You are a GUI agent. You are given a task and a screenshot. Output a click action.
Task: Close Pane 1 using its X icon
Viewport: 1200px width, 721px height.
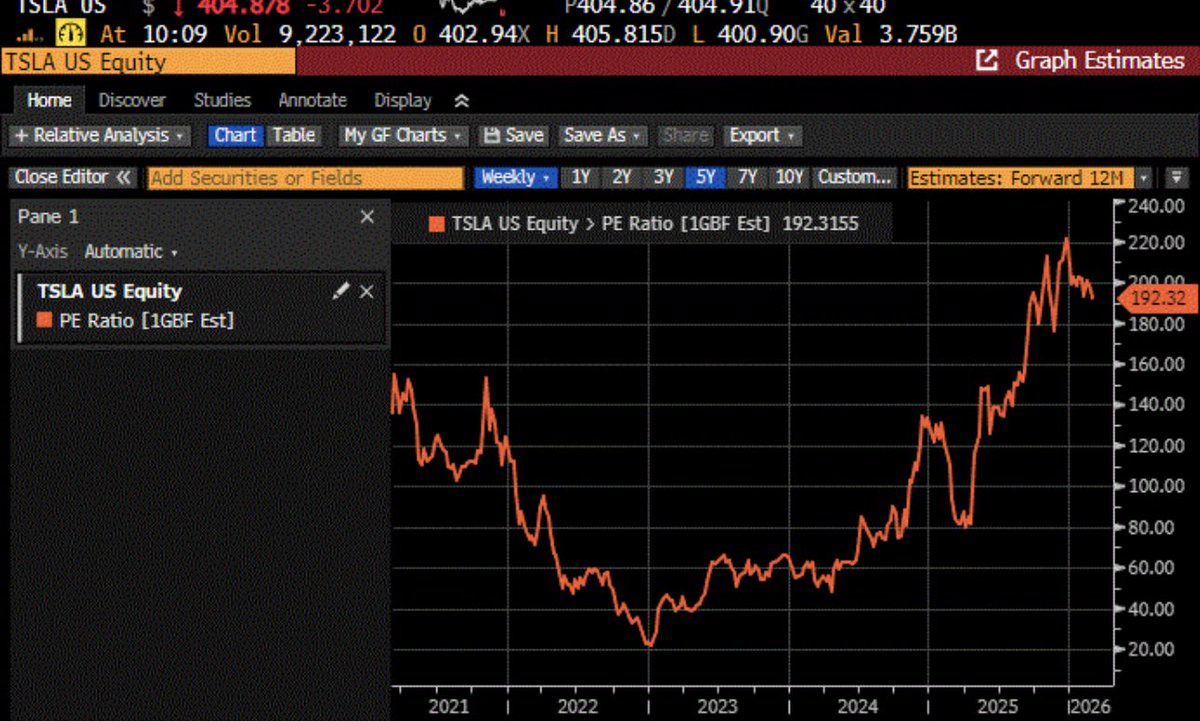pyautogui.click(x=367, y=217)
